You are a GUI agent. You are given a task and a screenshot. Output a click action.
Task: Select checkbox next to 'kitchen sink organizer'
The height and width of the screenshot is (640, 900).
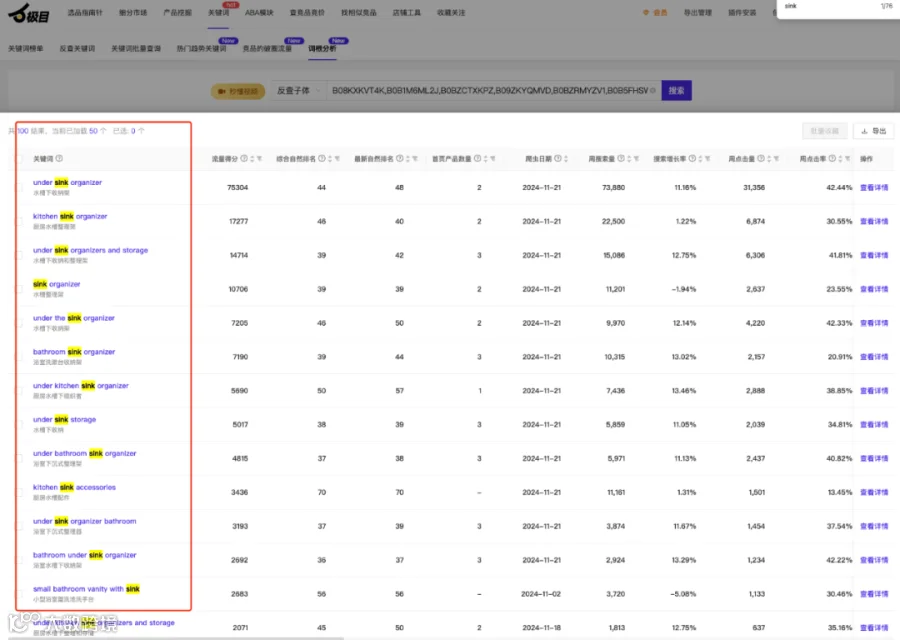tap(19, 222)
